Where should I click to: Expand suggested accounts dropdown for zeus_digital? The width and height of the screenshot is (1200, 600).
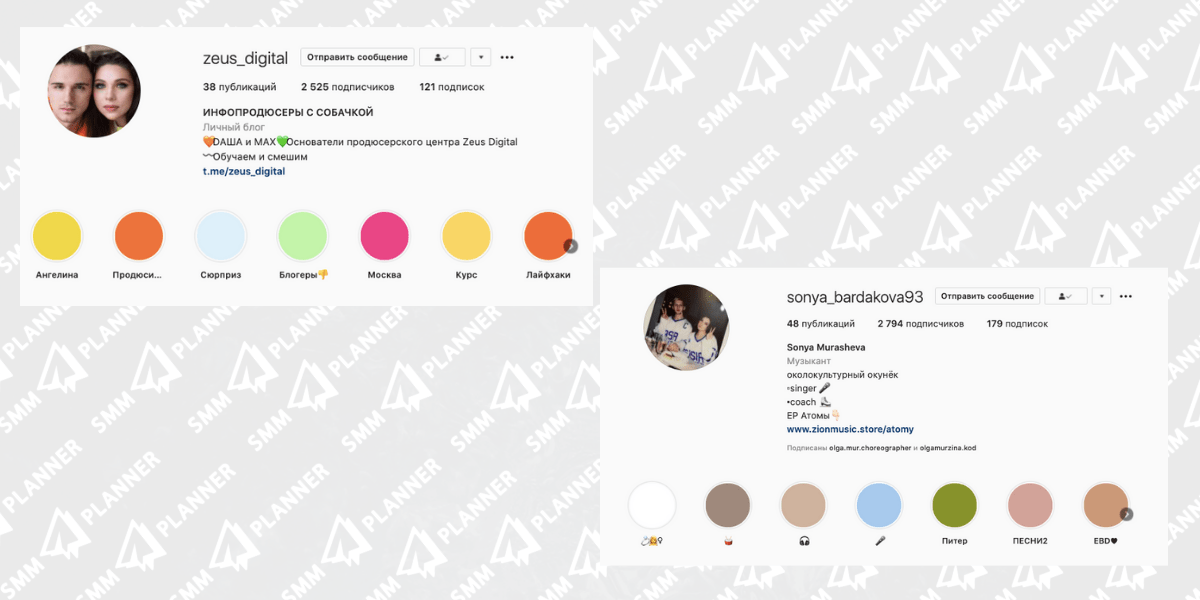click(x=481, y=58)
